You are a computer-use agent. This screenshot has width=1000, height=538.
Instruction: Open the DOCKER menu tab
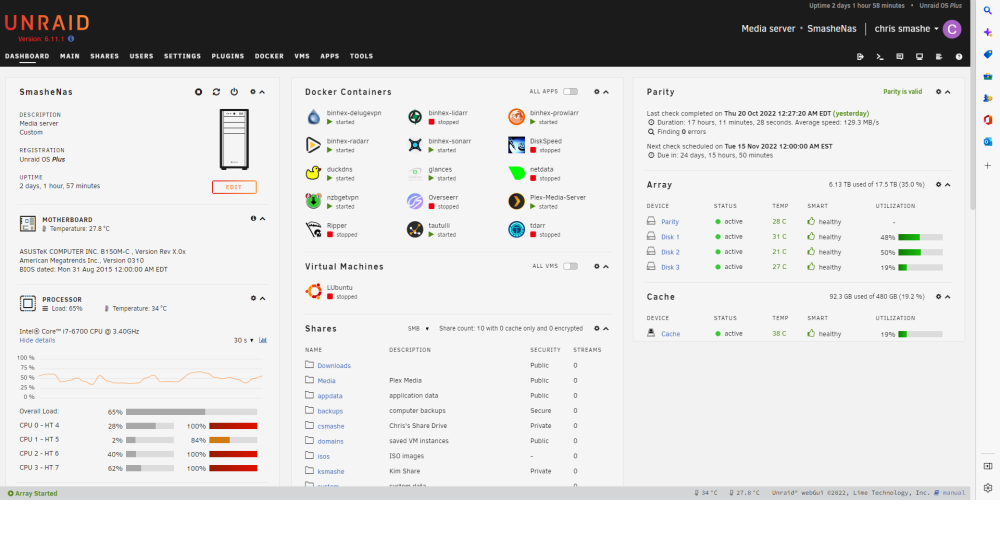269,56
